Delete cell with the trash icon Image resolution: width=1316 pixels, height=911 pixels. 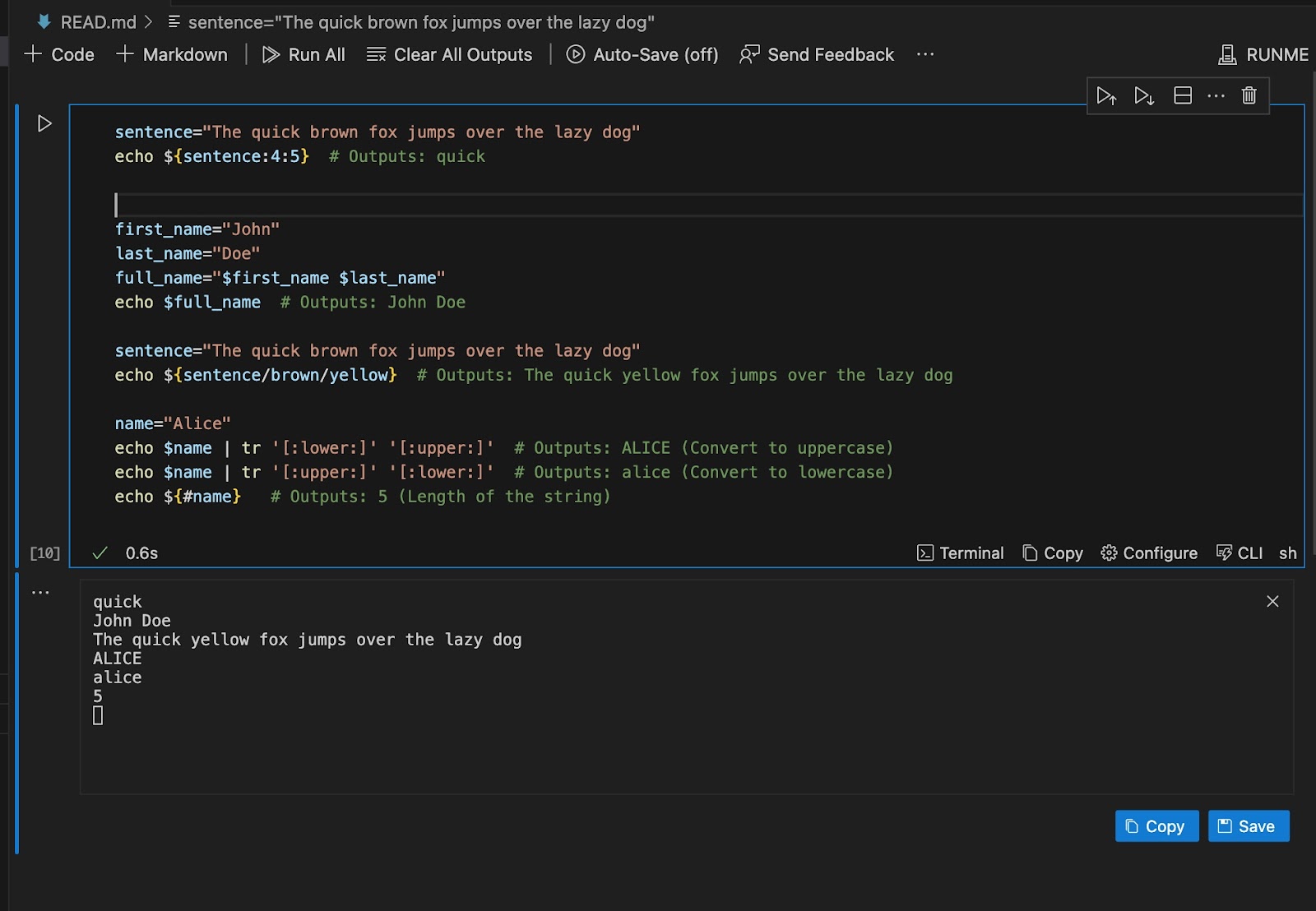[1249, 96]
